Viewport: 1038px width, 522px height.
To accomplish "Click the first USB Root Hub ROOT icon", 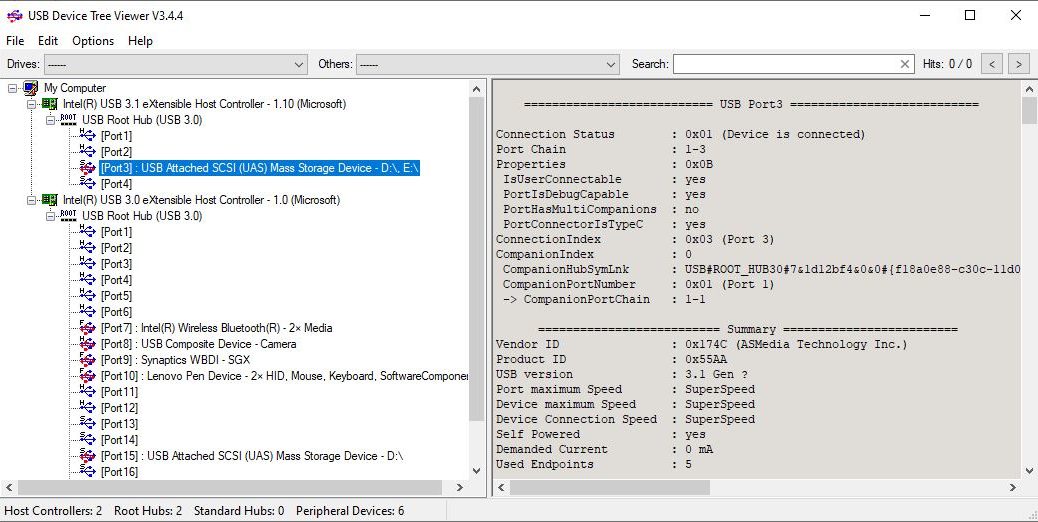I will click(68, 120).
